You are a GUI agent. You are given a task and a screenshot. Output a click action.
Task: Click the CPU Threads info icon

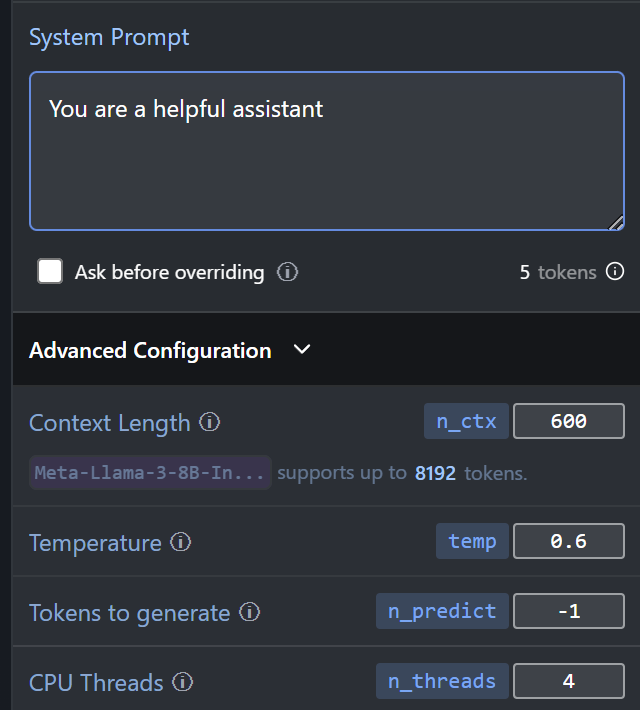(183, 682)
